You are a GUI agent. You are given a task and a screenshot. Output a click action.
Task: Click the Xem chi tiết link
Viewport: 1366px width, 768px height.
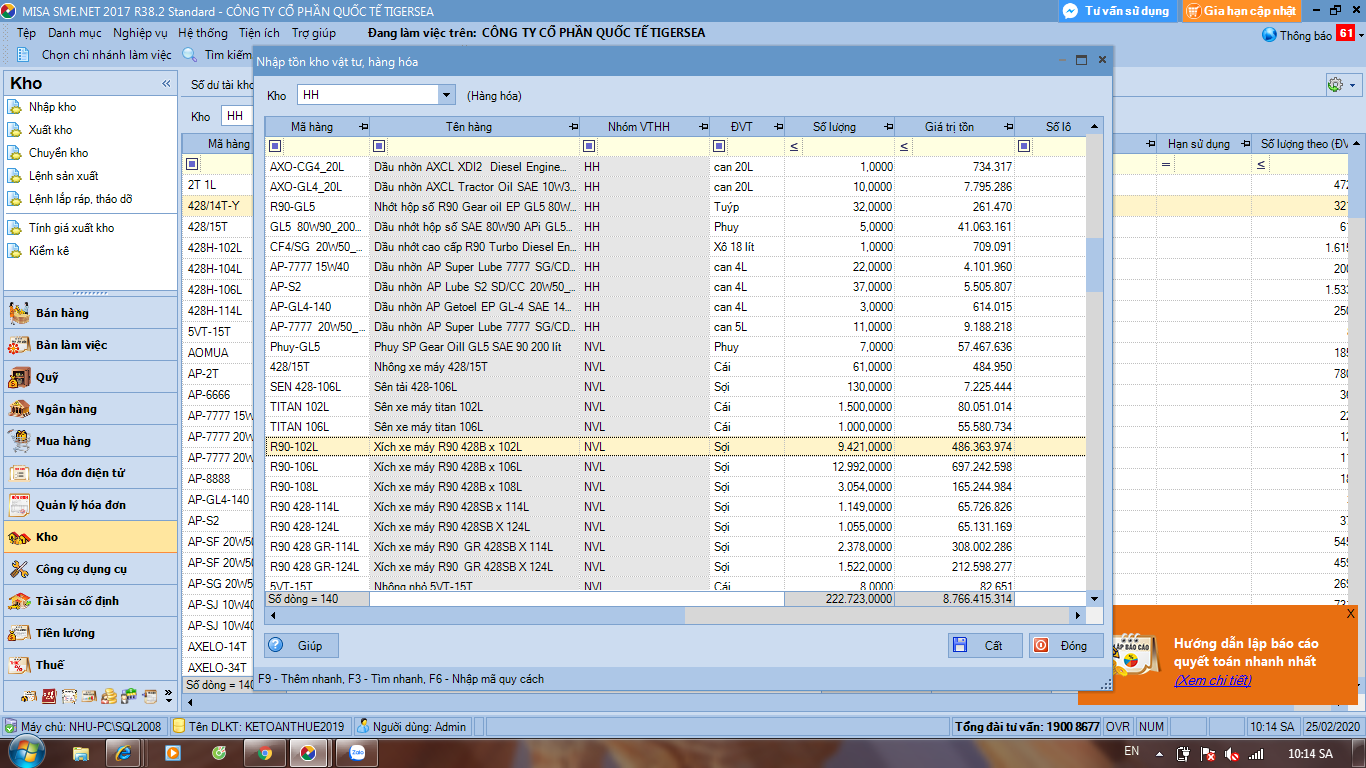1212,680
